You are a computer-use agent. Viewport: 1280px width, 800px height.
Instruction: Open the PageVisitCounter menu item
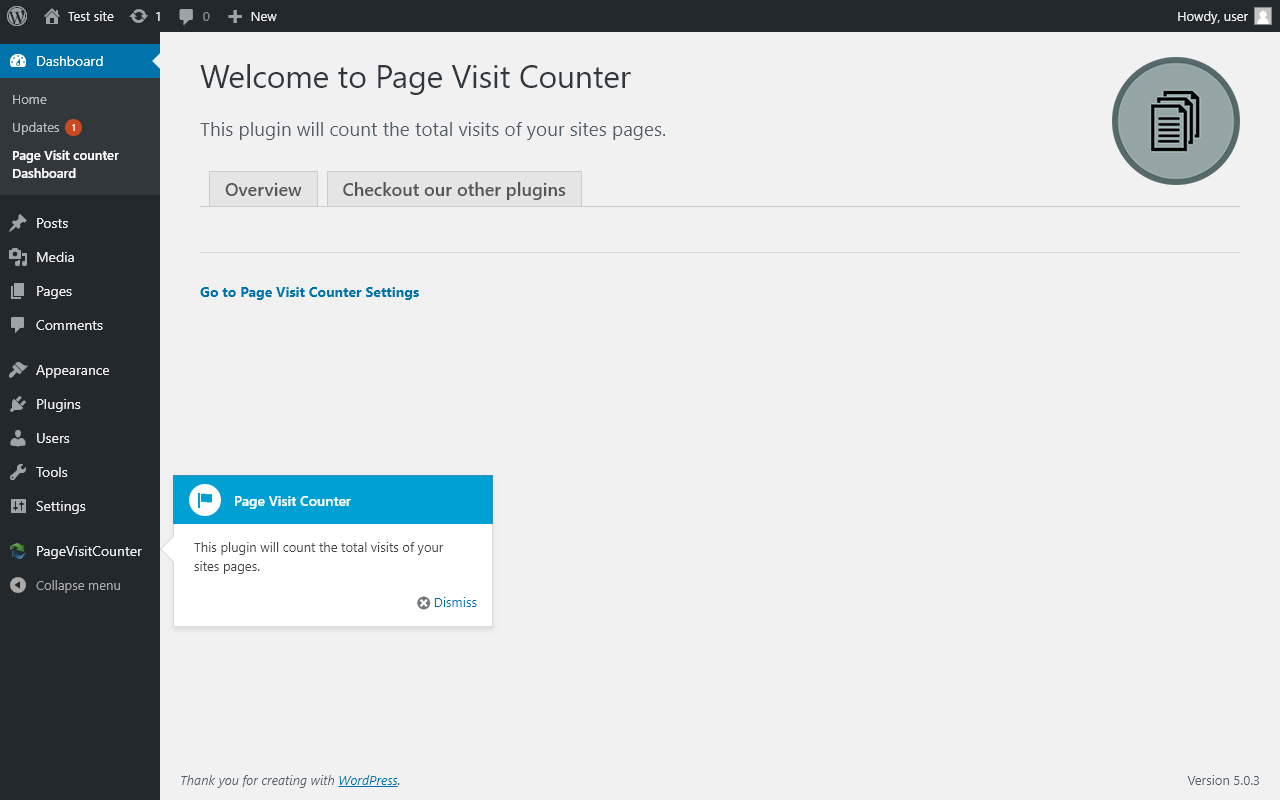[x=80, y=551]
